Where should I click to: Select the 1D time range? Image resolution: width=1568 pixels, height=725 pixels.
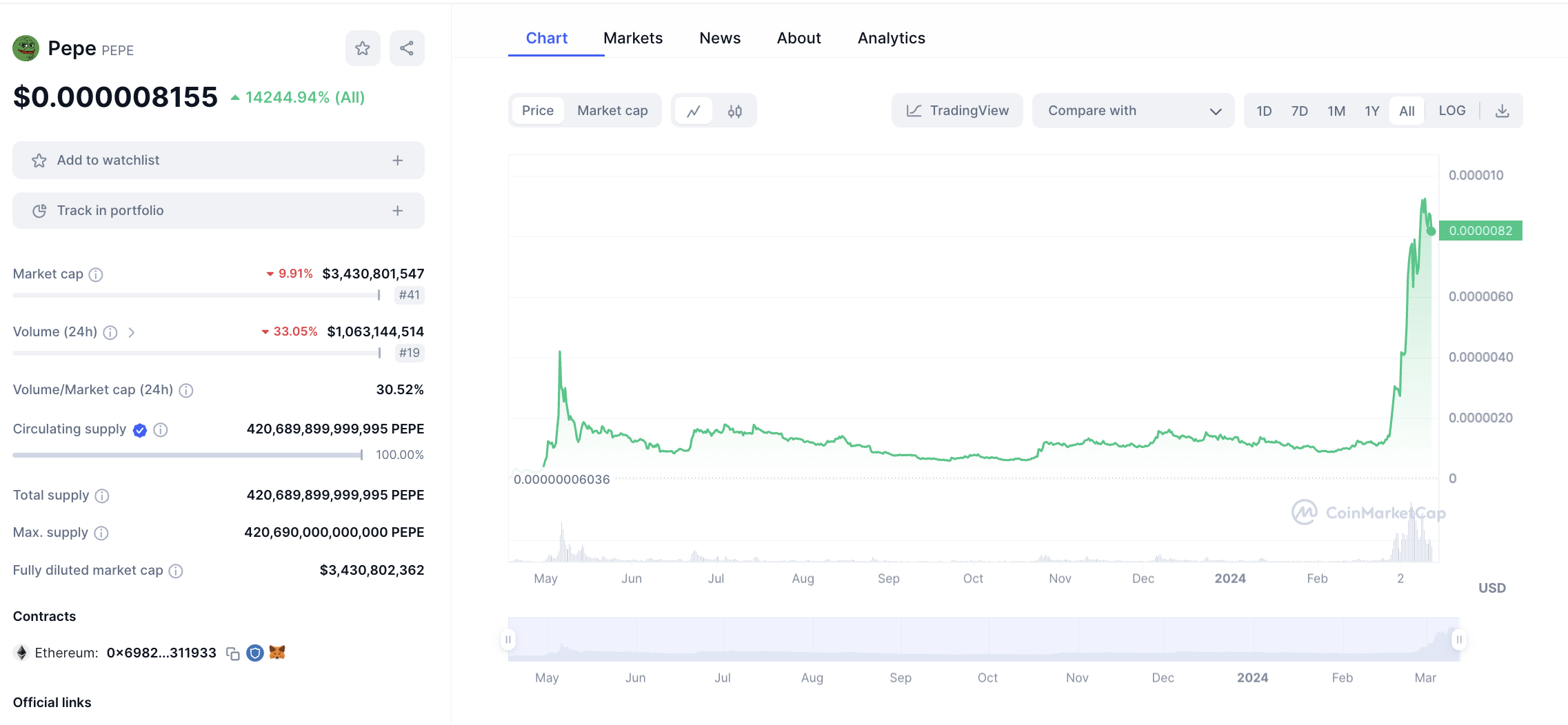click(1264, 111)
